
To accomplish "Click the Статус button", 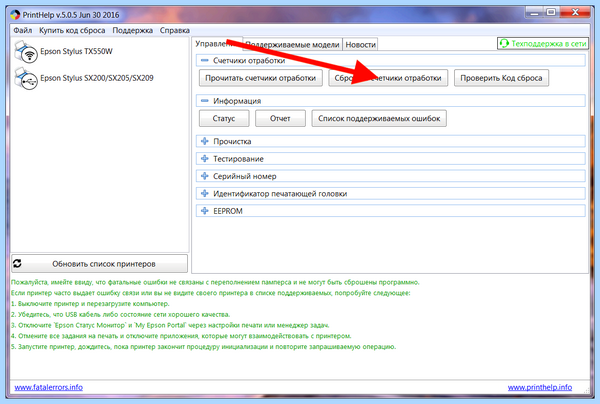I will pos(224,118).
